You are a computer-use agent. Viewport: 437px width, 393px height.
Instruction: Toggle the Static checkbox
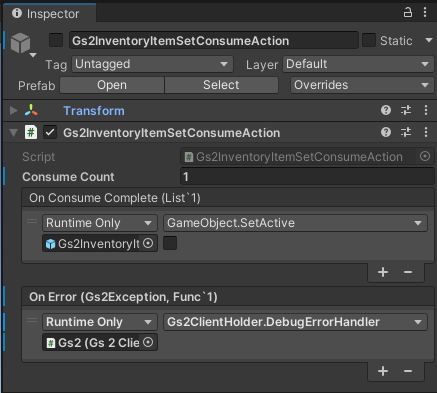369,40
